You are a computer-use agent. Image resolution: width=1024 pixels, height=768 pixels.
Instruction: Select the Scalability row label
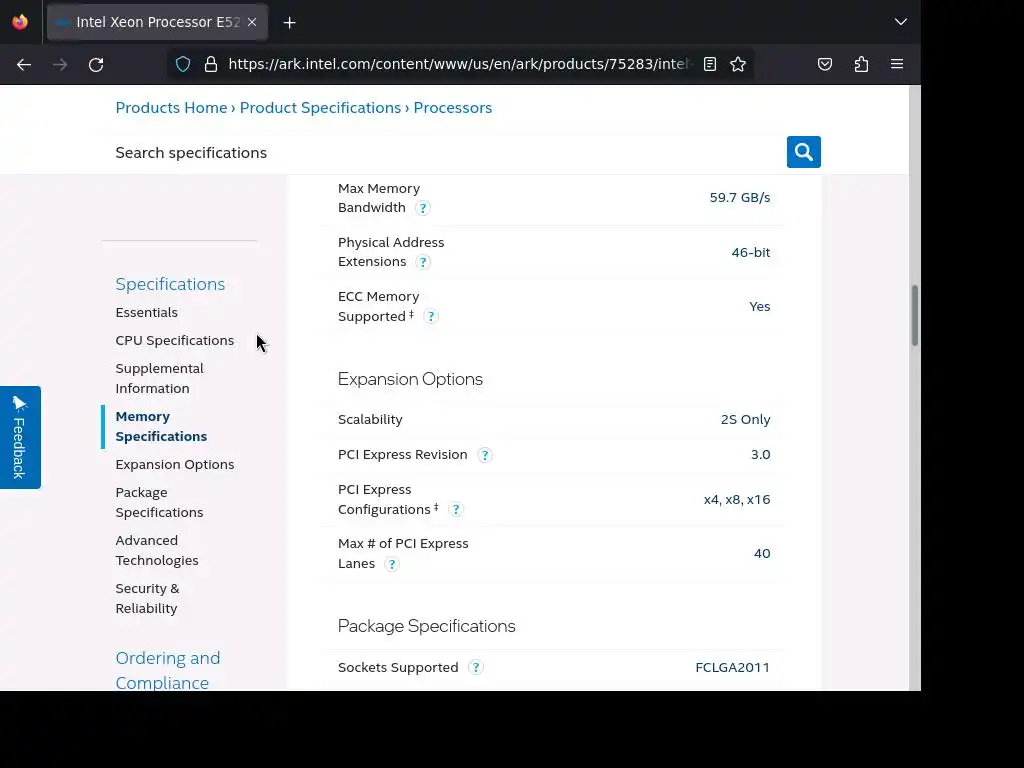[x=370, y=420]
